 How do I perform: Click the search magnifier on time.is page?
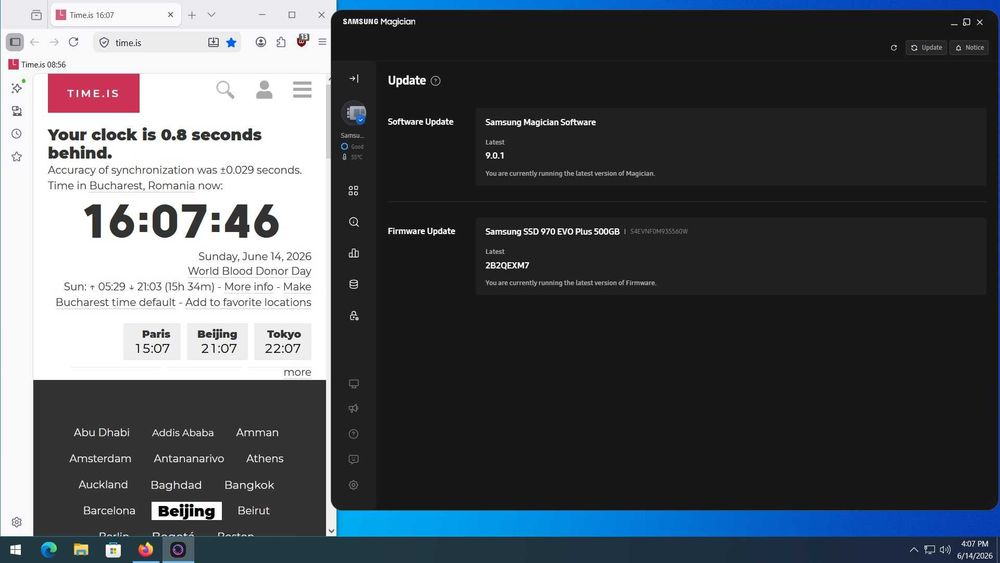(225, 90)
